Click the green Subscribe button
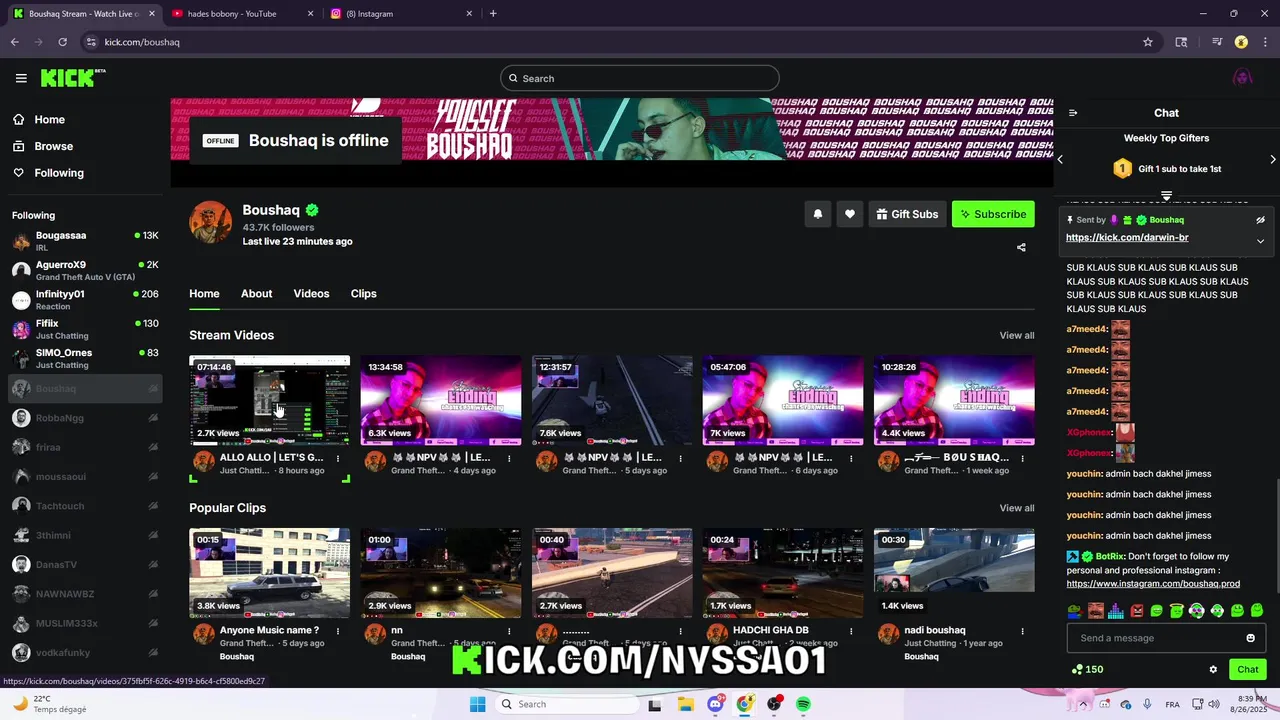 click(993, 214)
